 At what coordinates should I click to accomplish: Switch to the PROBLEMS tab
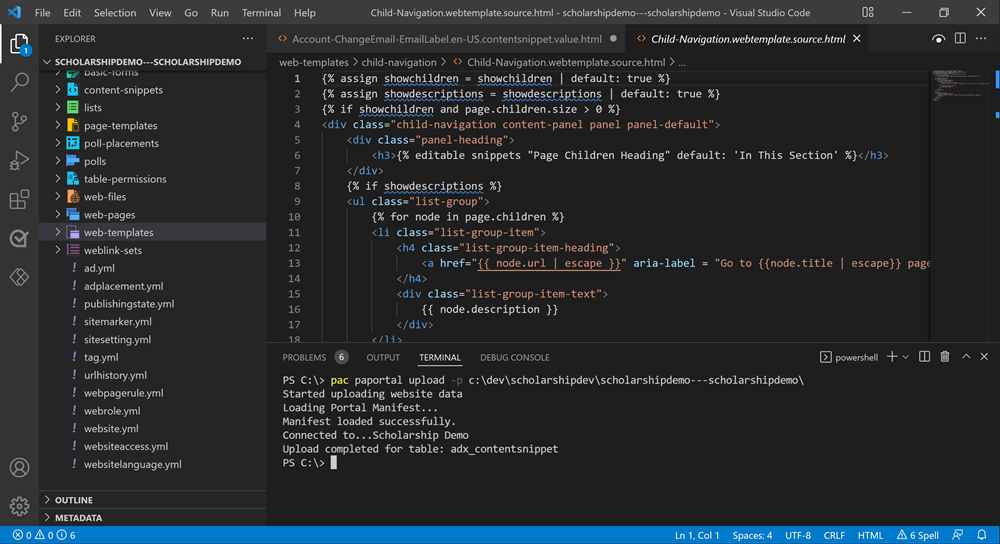tap(304, 357)
